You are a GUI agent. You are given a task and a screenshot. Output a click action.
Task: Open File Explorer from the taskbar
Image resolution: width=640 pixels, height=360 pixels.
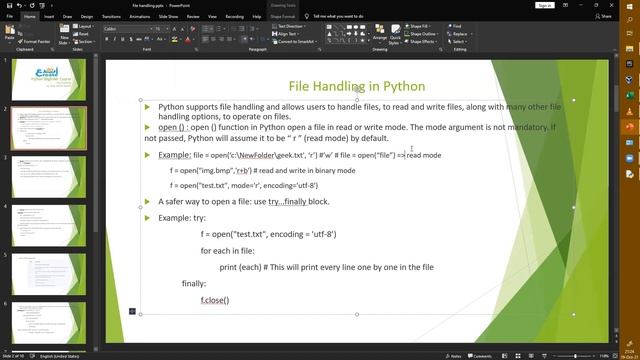629,49
